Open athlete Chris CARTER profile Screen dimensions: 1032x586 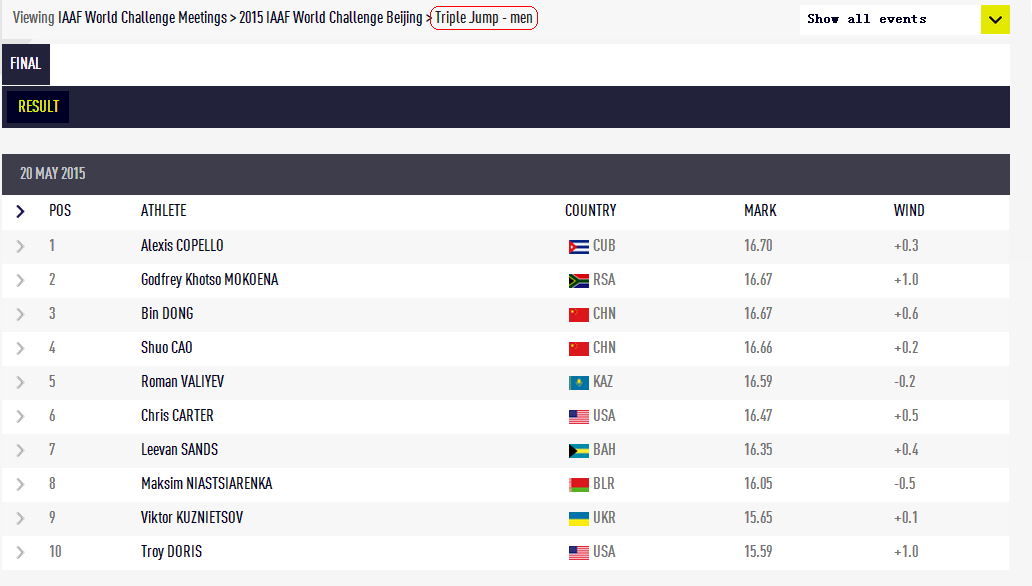(177, 415)
